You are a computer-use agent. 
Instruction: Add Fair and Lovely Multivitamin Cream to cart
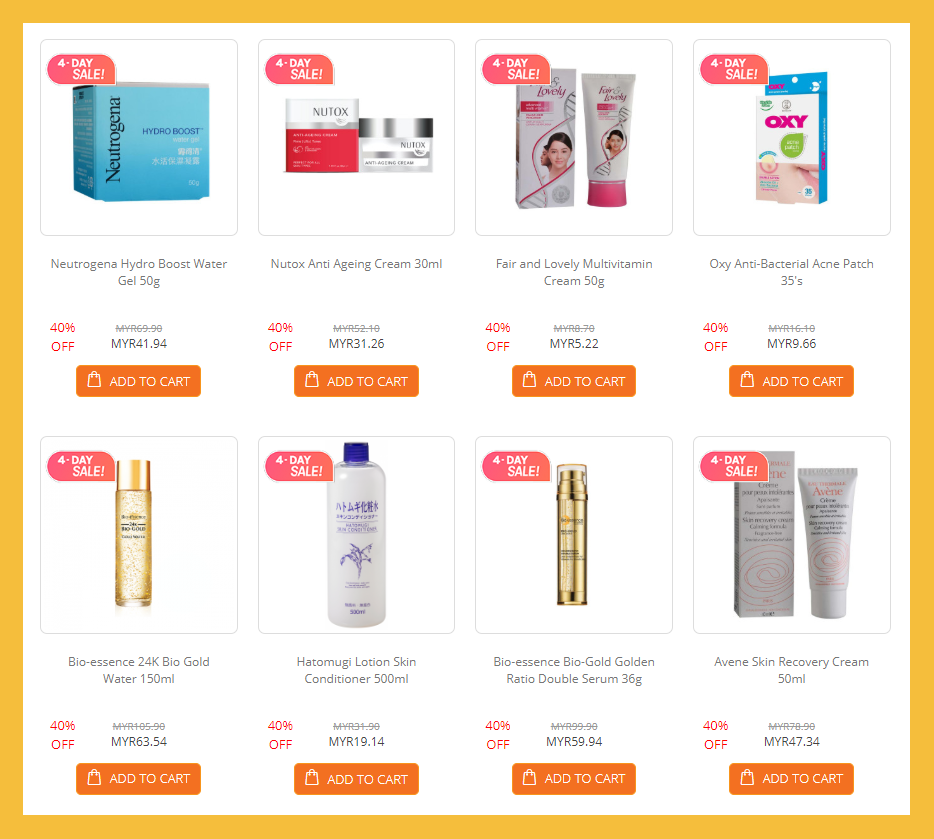tap(574, 380)
